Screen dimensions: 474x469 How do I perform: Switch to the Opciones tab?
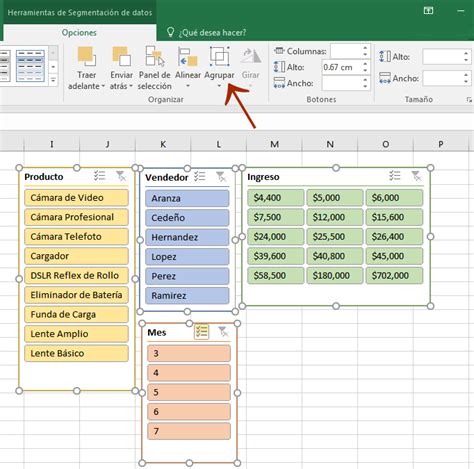[79, 33]
